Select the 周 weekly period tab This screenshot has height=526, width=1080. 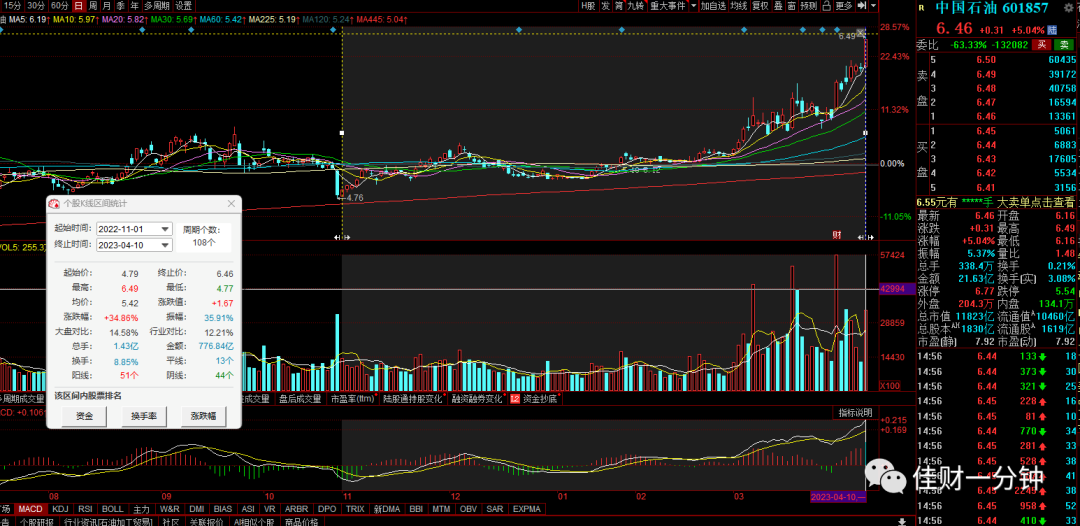pos(92,6)
